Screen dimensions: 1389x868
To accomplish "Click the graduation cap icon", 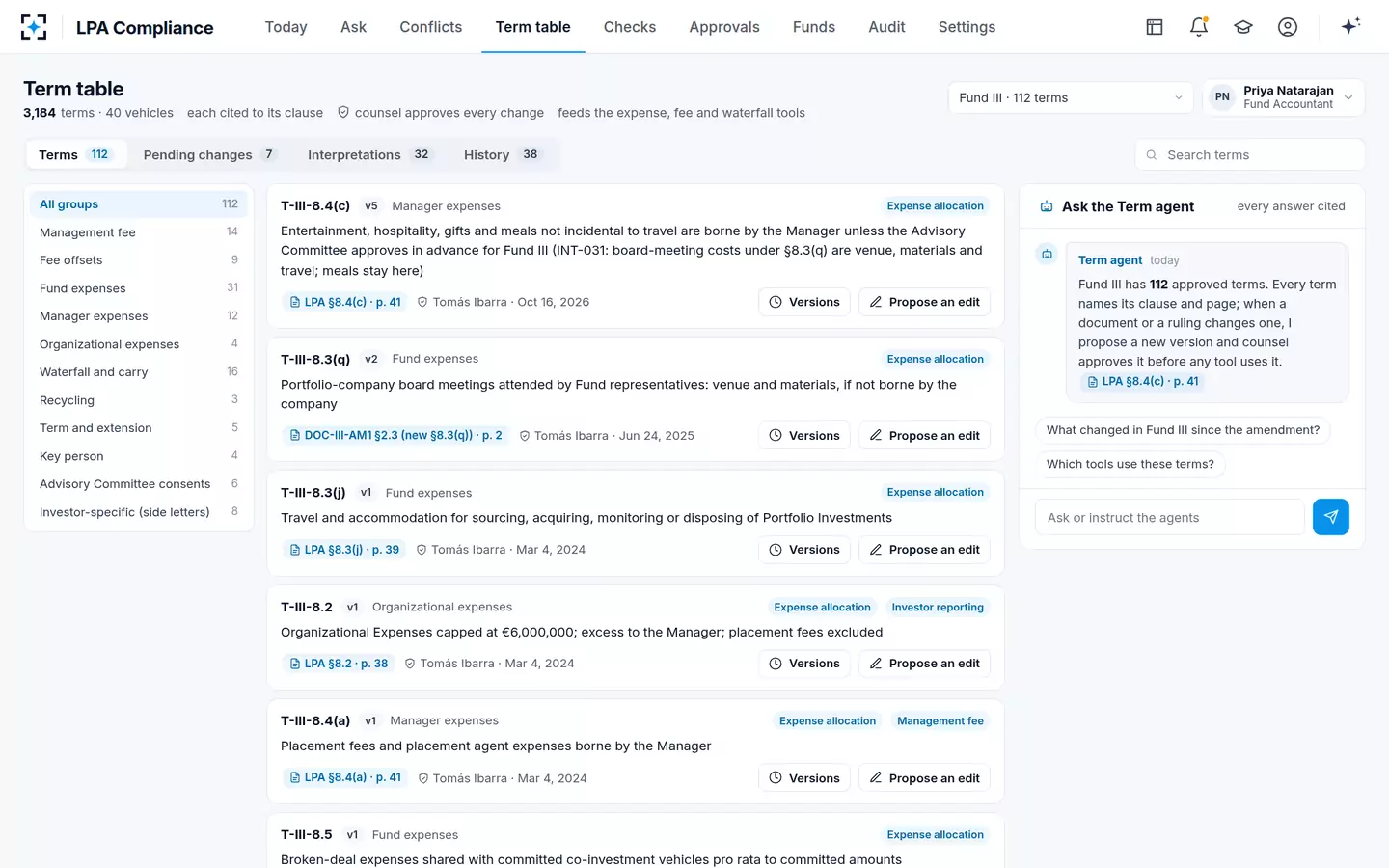I will point(1243,27).
